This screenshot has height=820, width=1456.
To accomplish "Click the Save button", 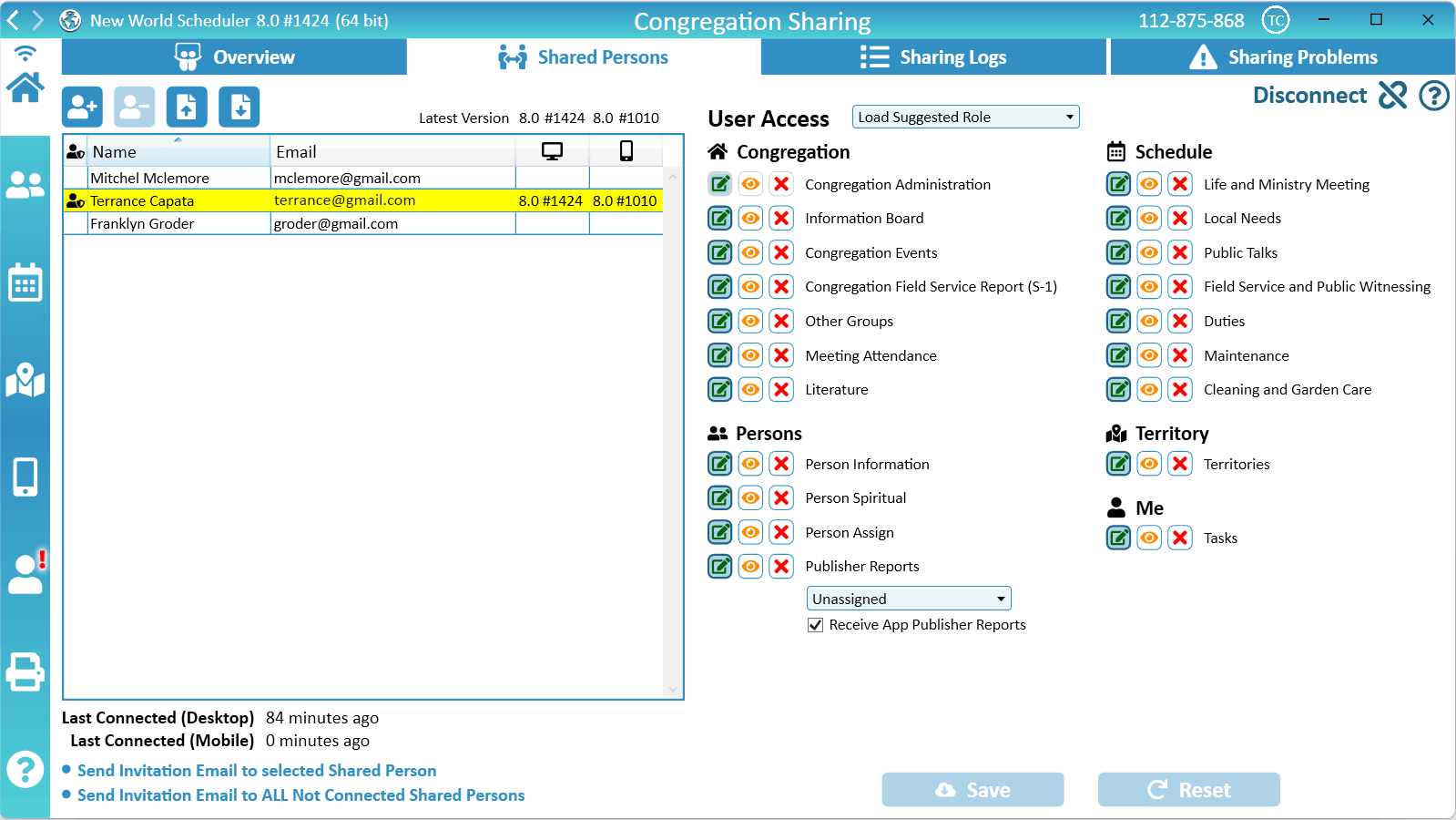I will point(972,790).
